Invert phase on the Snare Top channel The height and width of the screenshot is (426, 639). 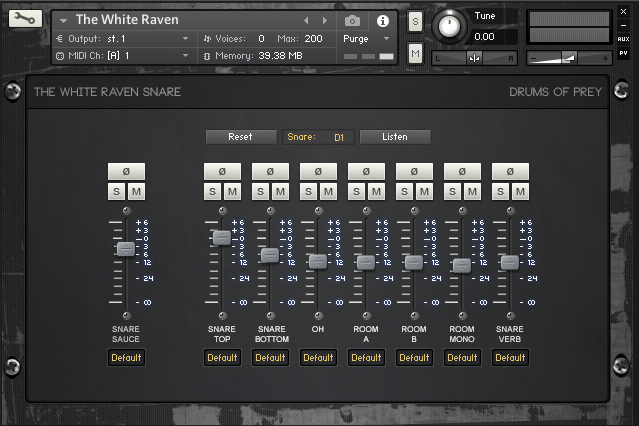pos(222,171)
